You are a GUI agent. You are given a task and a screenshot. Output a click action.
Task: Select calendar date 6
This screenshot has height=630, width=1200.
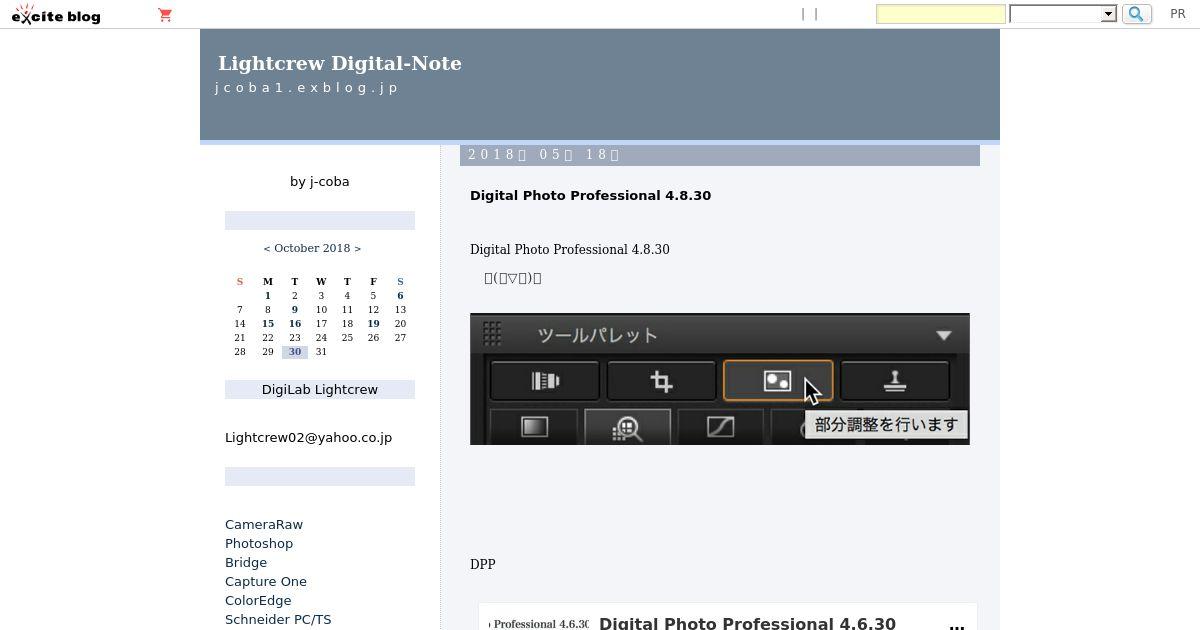tap(400, 296)
